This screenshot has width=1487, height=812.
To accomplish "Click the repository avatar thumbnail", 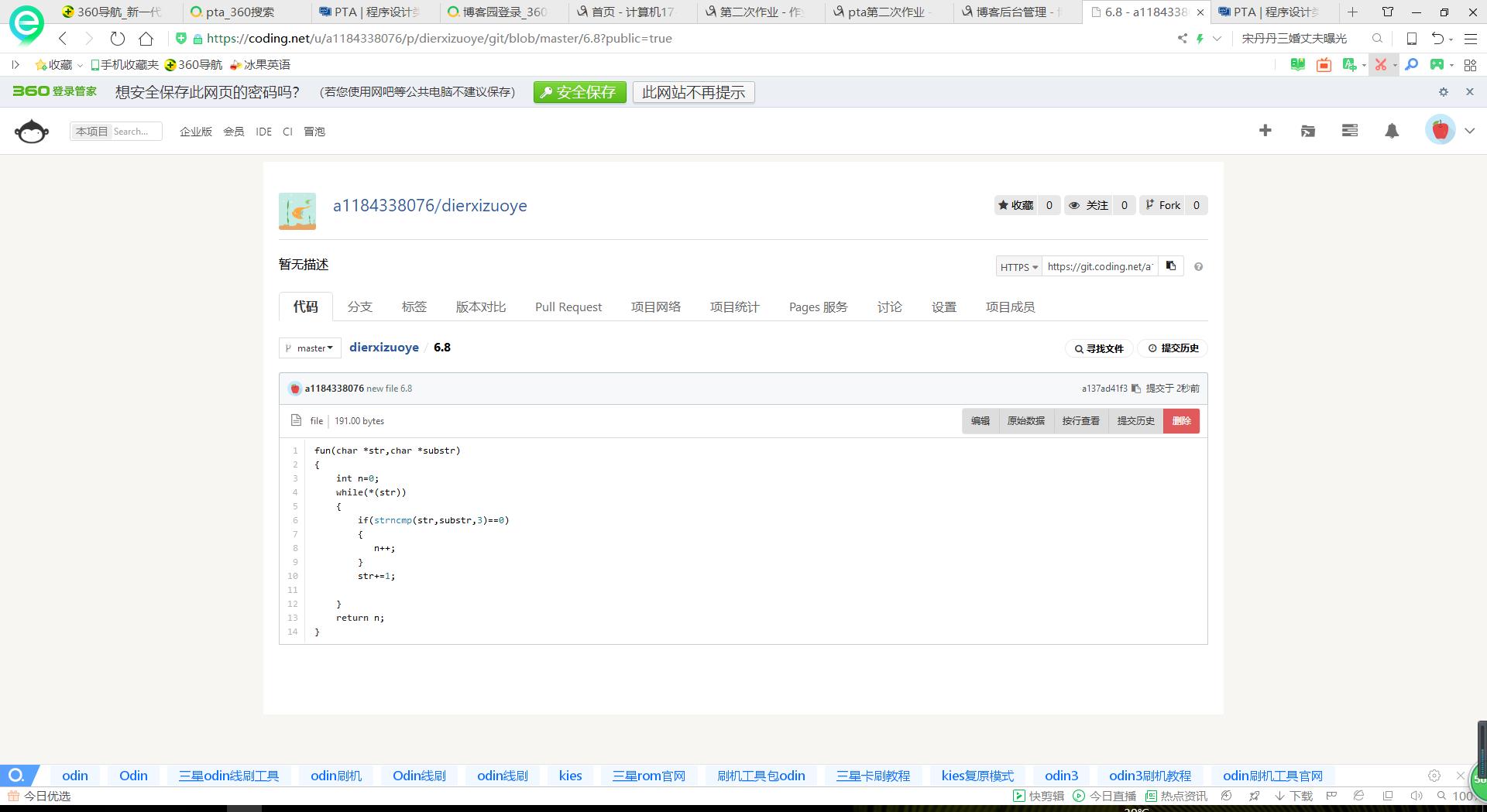I will [x=297, y=211].
